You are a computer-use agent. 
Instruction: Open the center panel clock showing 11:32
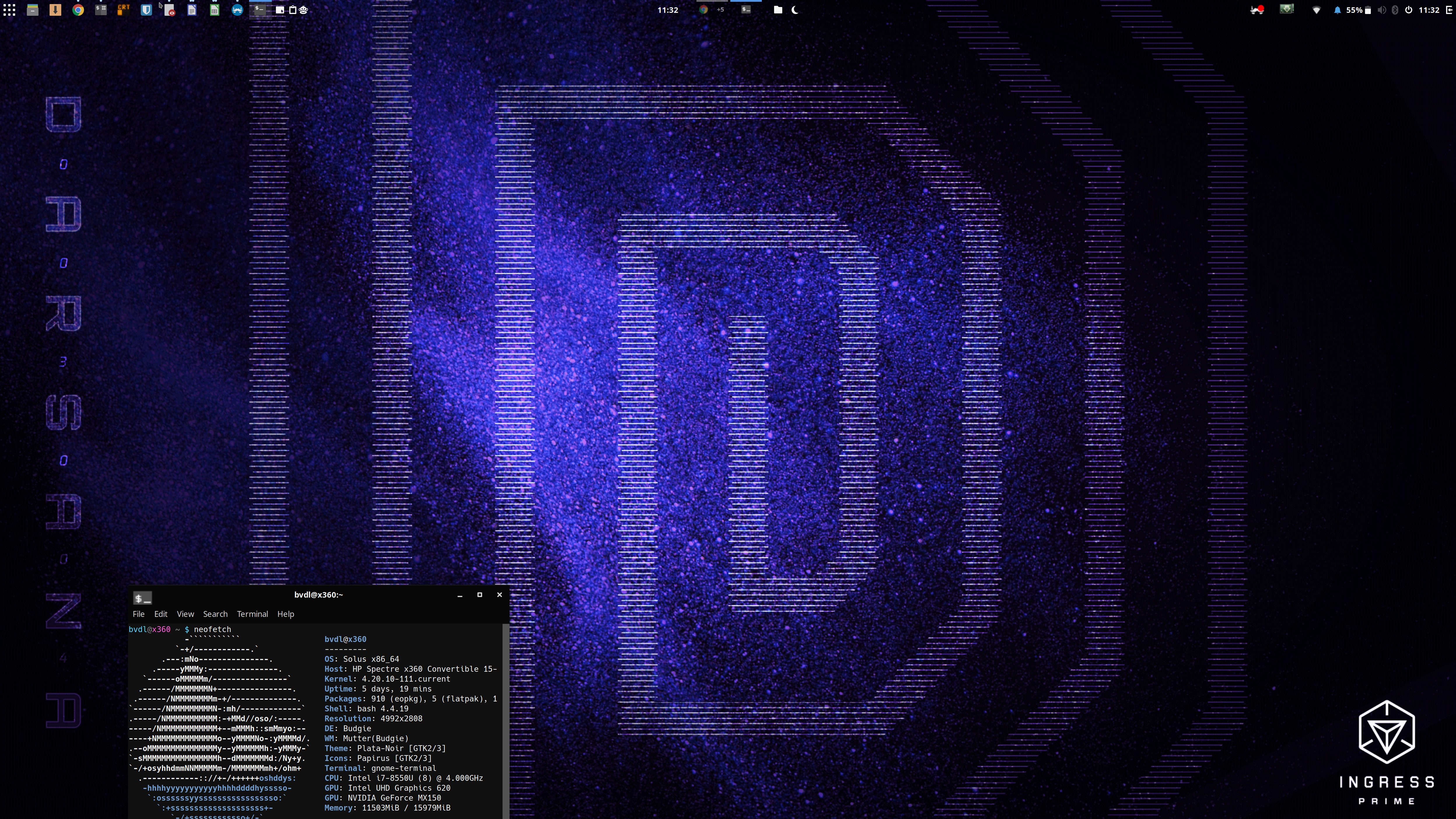(x=668, y=10)
